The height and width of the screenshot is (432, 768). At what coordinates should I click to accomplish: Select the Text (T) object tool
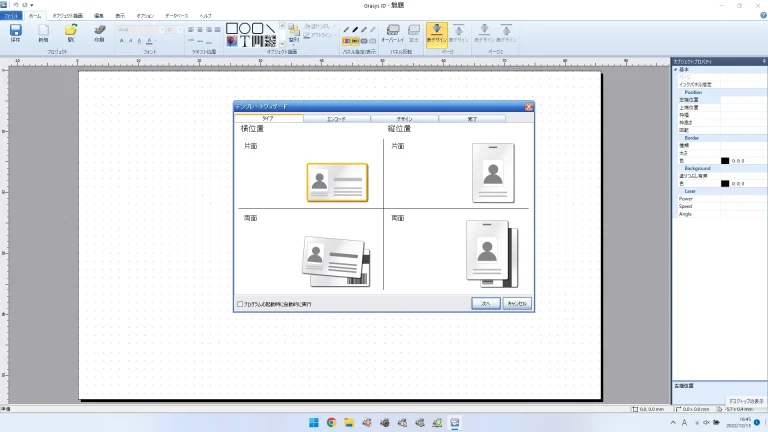pyautogui.click(x=244, y=41)
